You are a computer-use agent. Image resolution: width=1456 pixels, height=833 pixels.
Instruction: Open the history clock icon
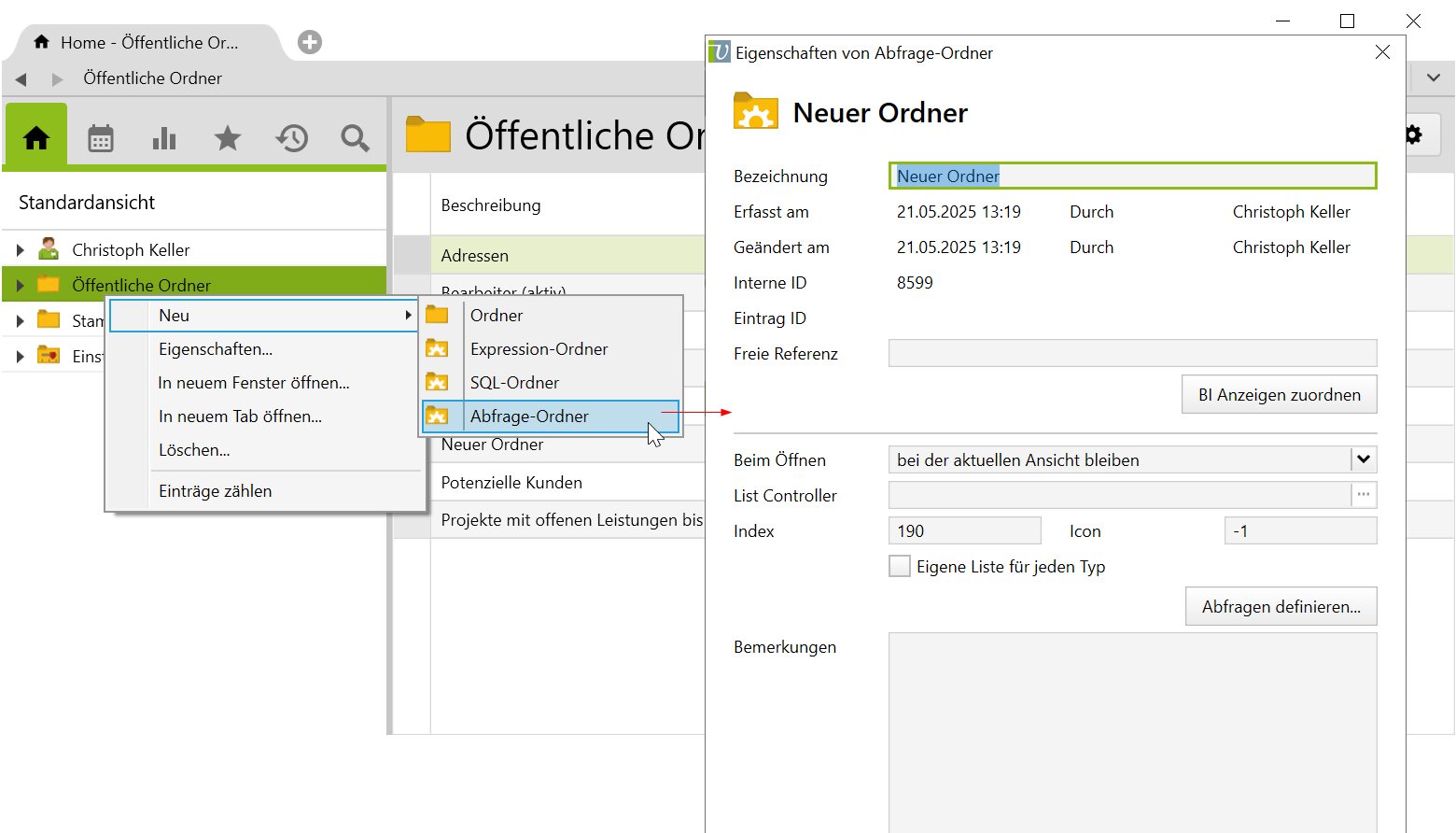click(291, 138)
